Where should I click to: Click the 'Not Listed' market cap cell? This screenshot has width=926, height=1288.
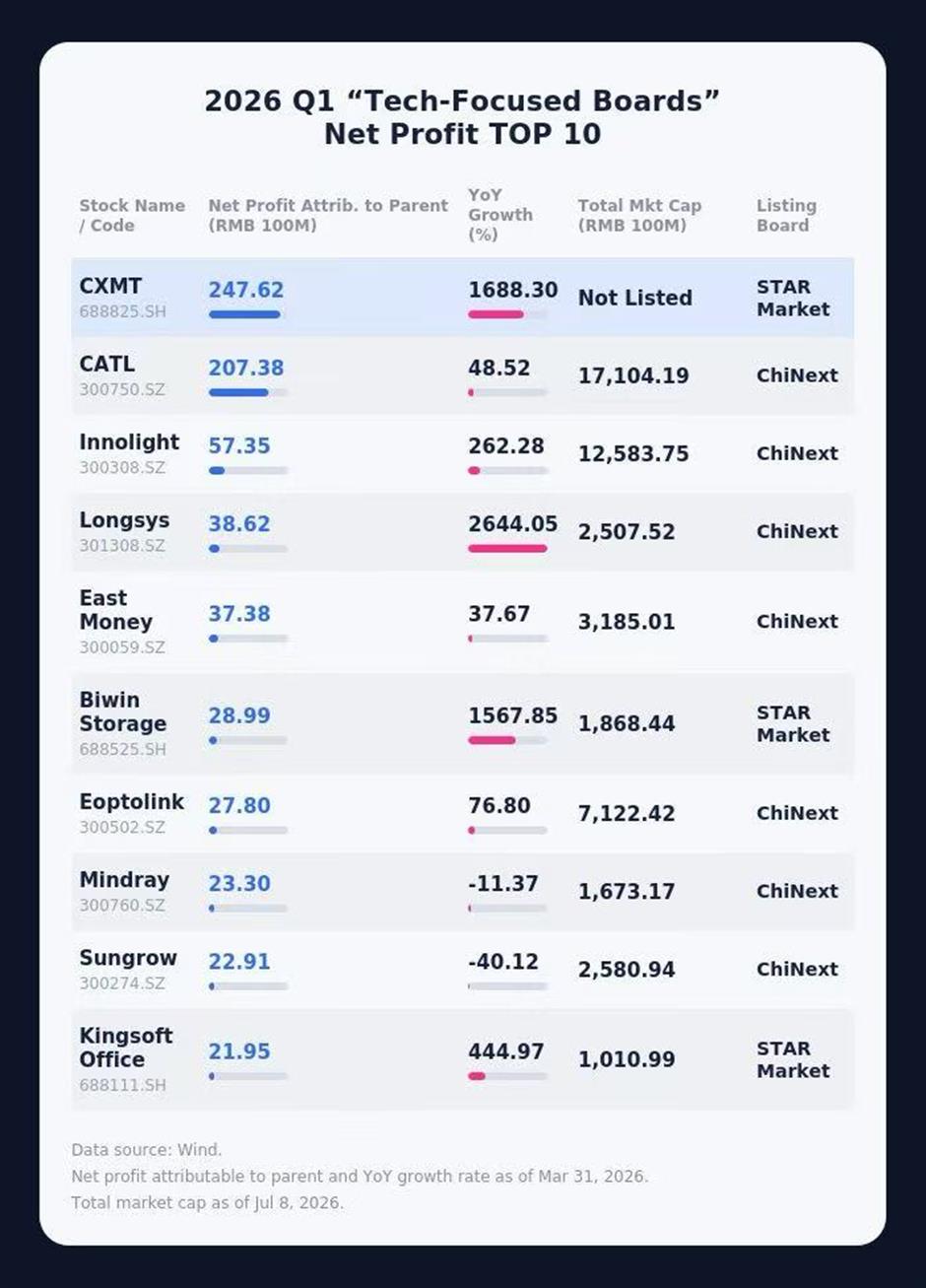(x=634, y=298)
